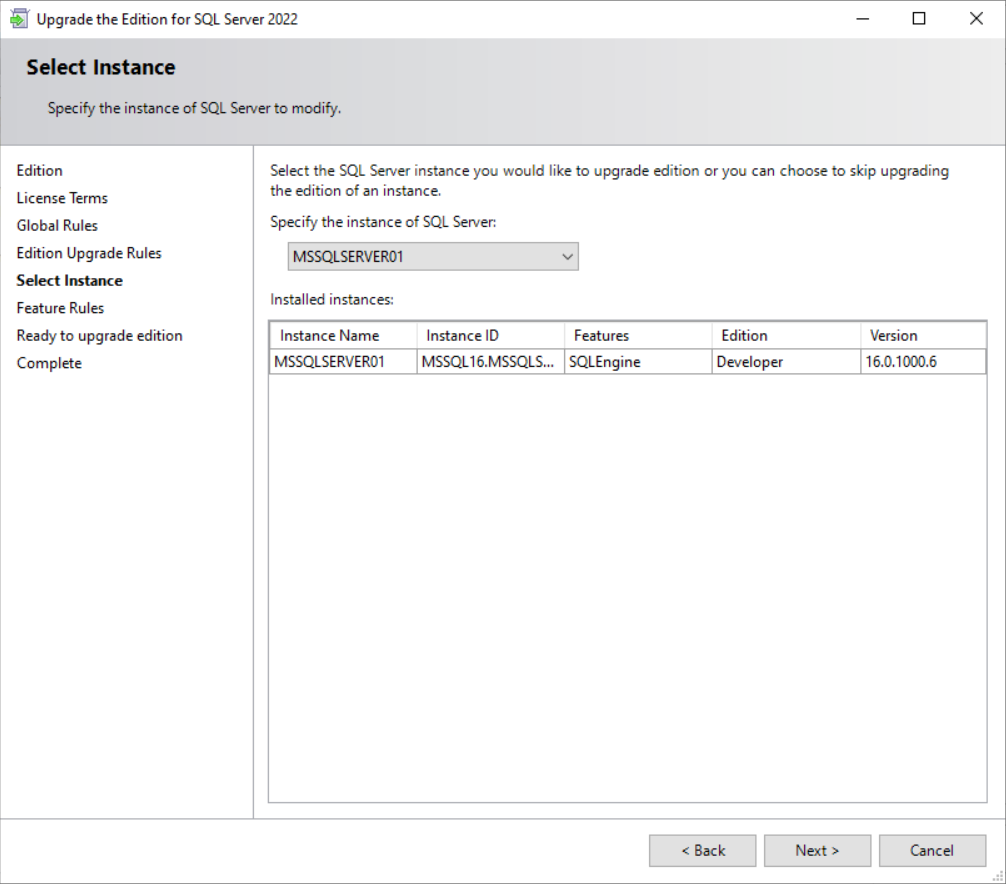Select the Complete step in sidebar
The image size is (1006, 884).
pyautogui.click(x=49, y=363)
